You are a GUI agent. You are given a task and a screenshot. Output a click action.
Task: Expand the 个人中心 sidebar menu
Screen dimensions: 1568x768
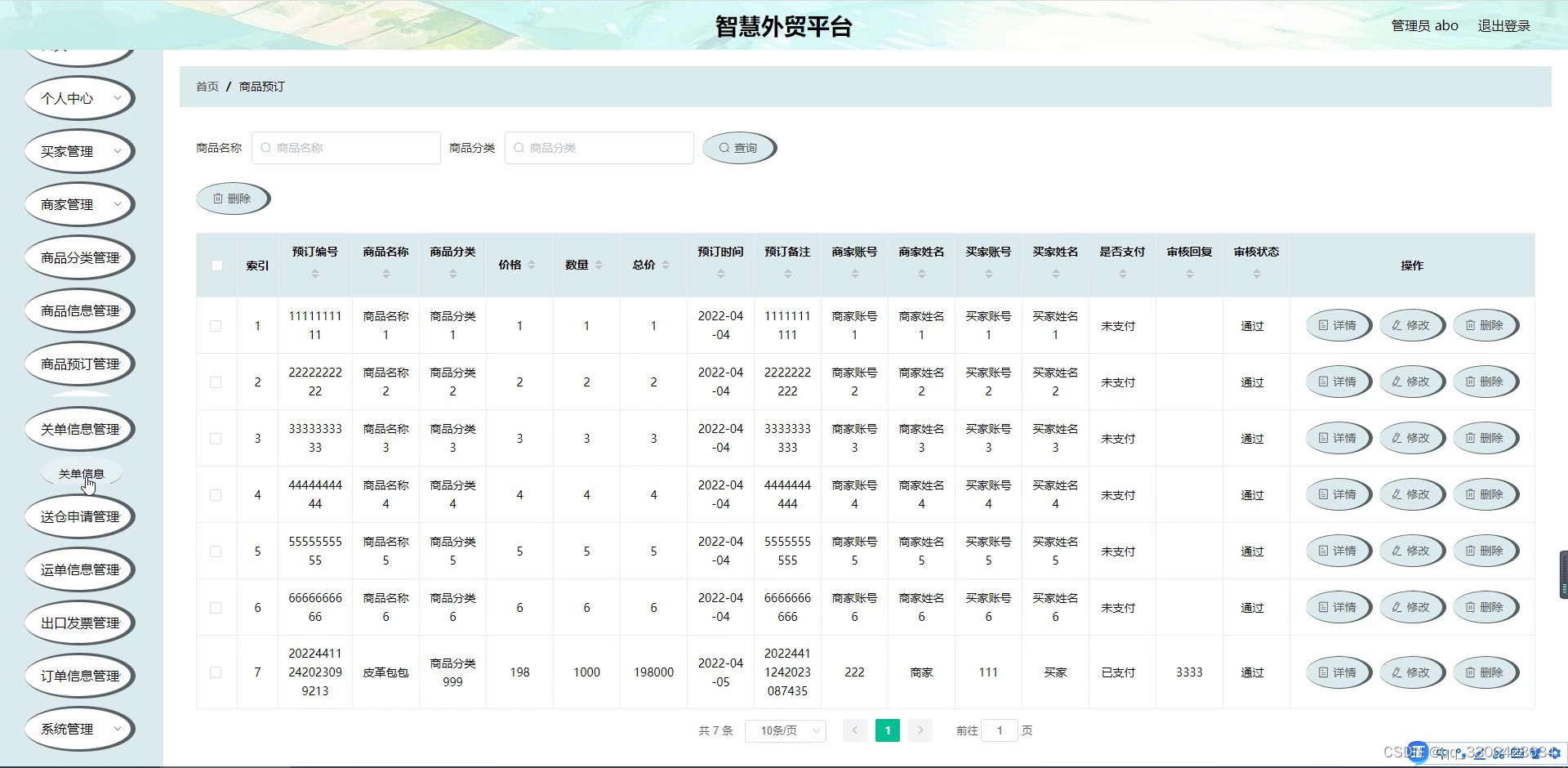coord(78,98)
